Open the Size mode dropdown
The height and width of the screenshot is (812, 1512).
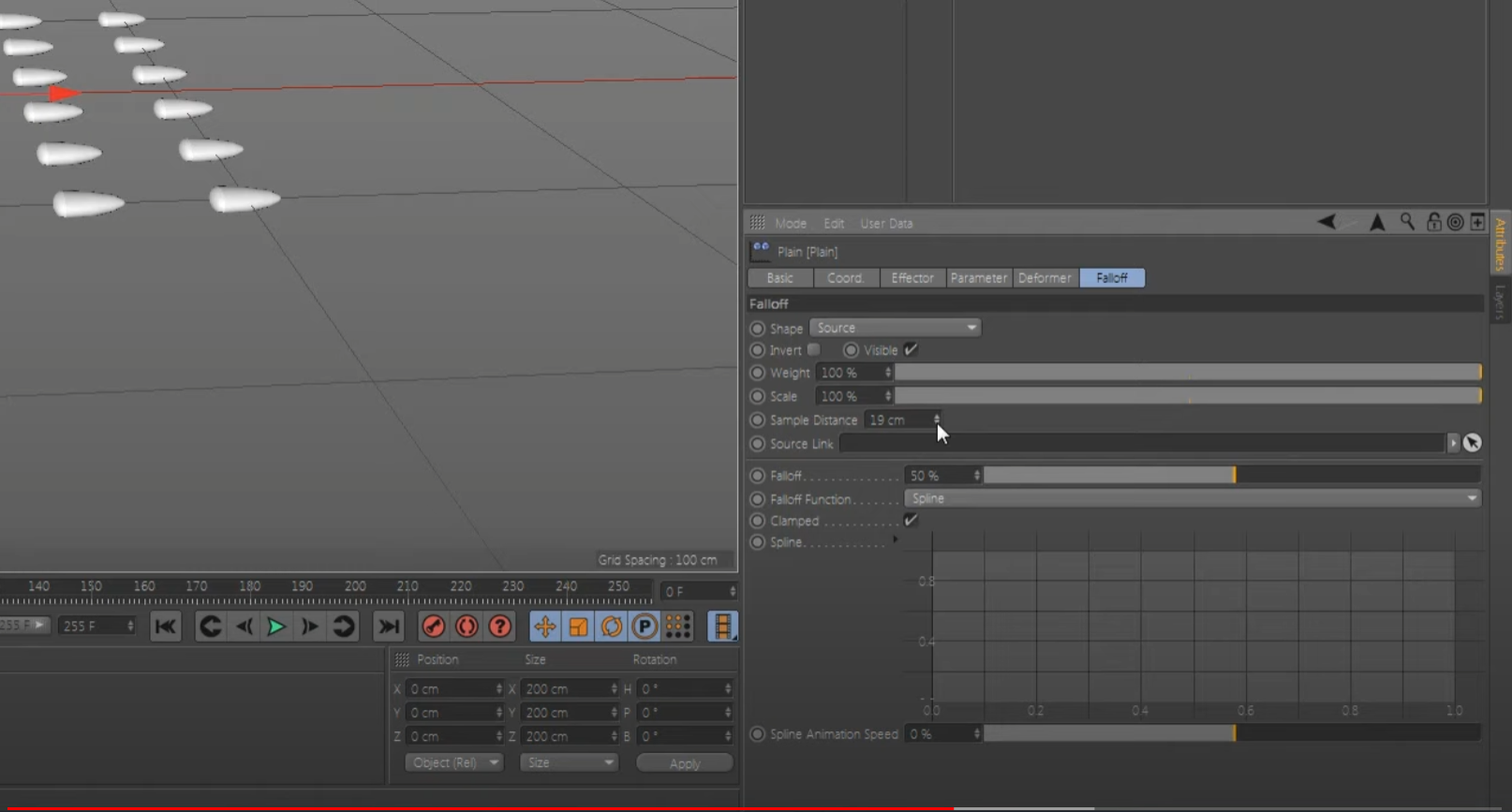click(x=569, y=762)
